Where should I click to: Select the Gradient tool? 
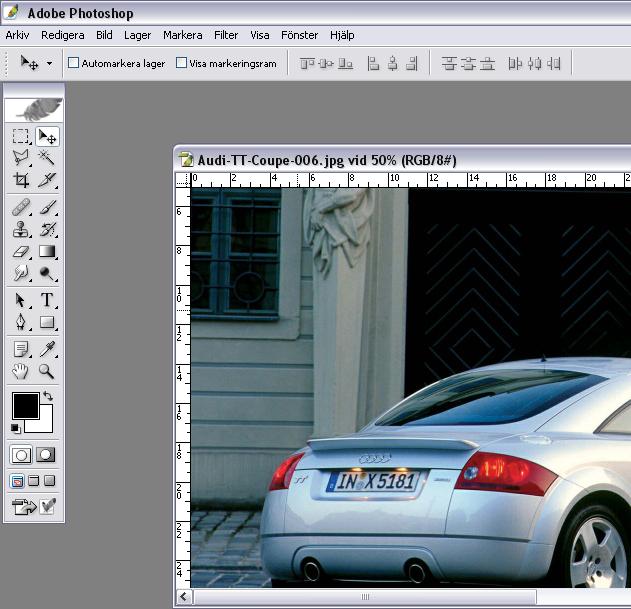pyautogui.click(x=47, y=251)
